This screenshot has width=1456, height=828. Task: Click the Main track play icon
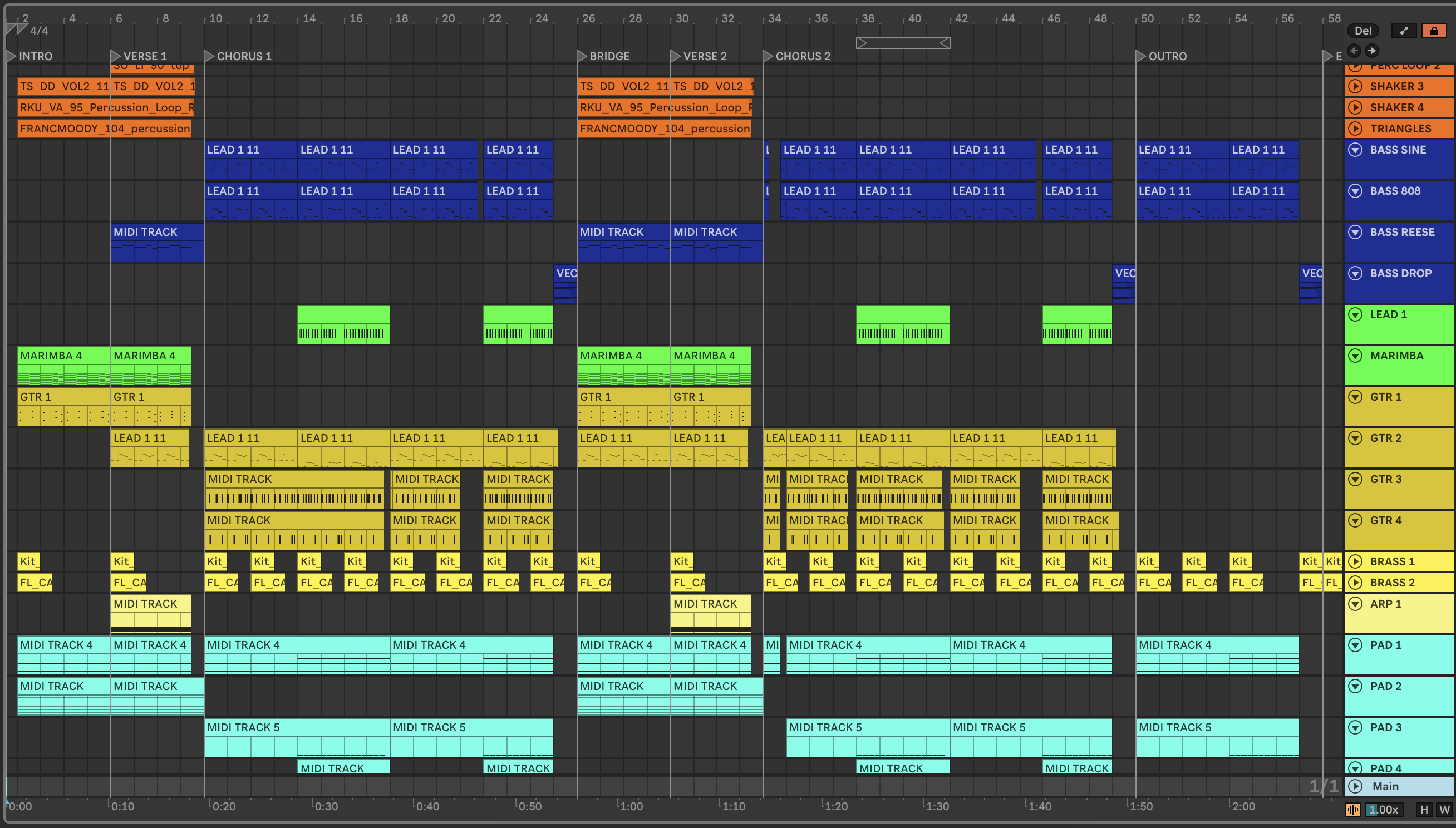(x=1356, y=786)
